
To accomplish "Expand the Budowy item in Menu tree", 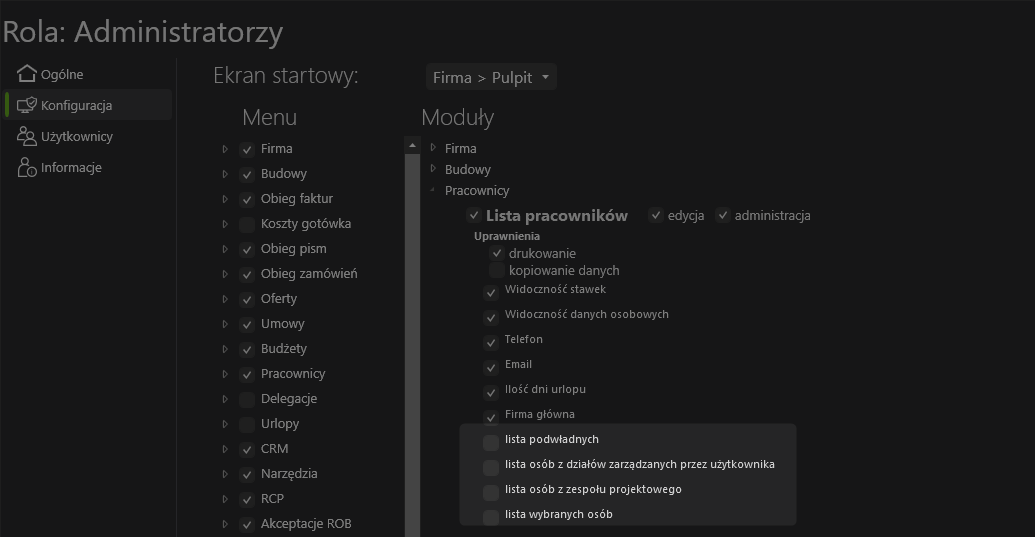I will [x=225, y=174].
